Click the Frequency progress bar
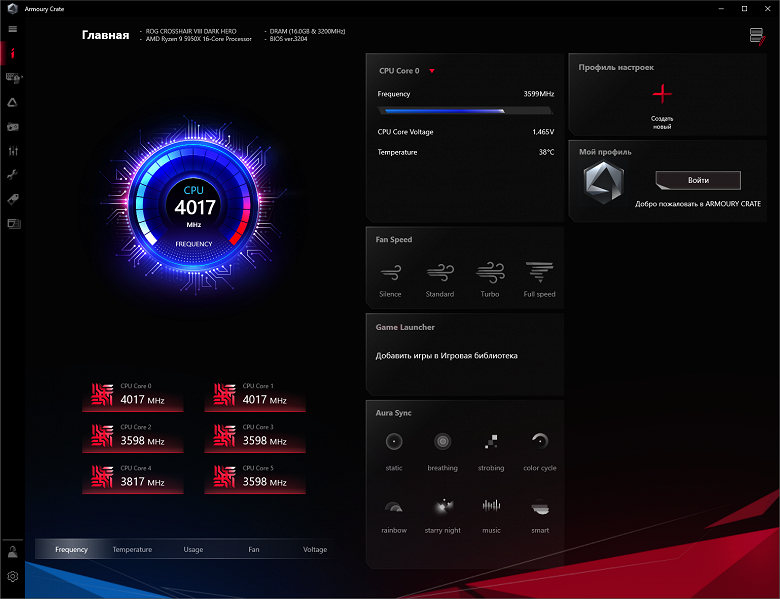The width and height of the screenshot is (780, 599). [x=465, y=111]
